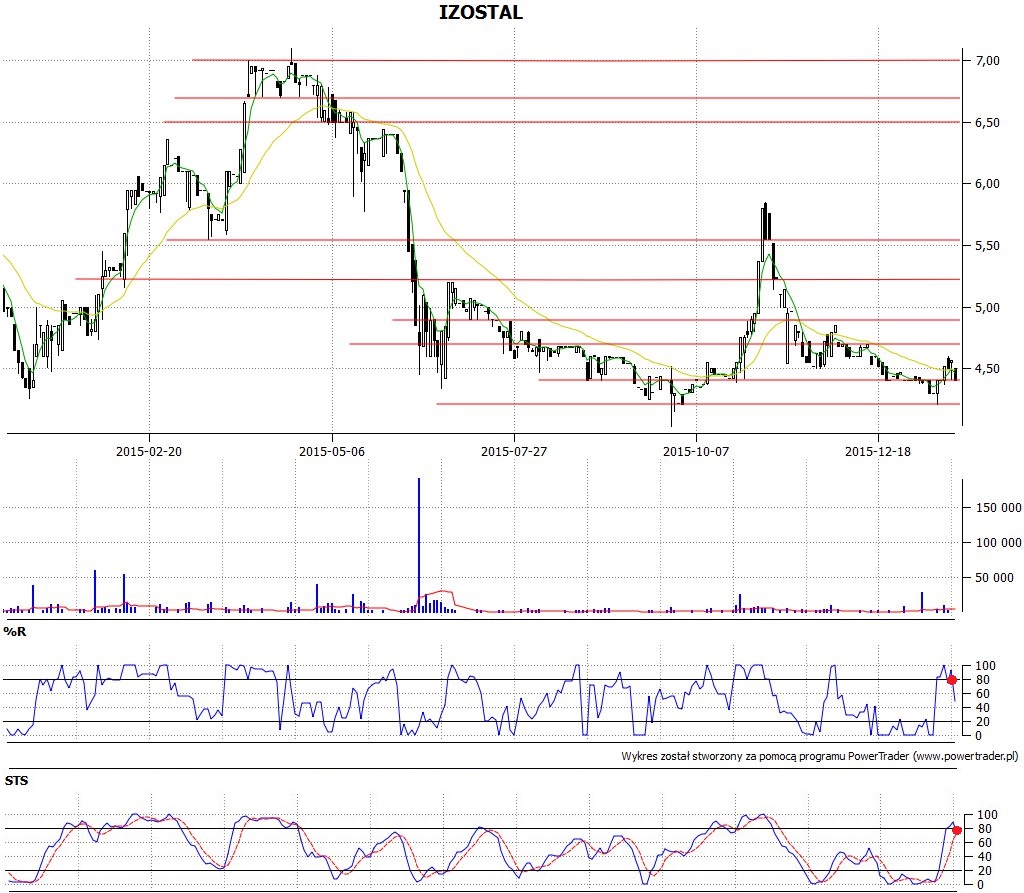Select the 5,50 price axis label
The height and width of the screenshot is (893, 1024).
987,246
